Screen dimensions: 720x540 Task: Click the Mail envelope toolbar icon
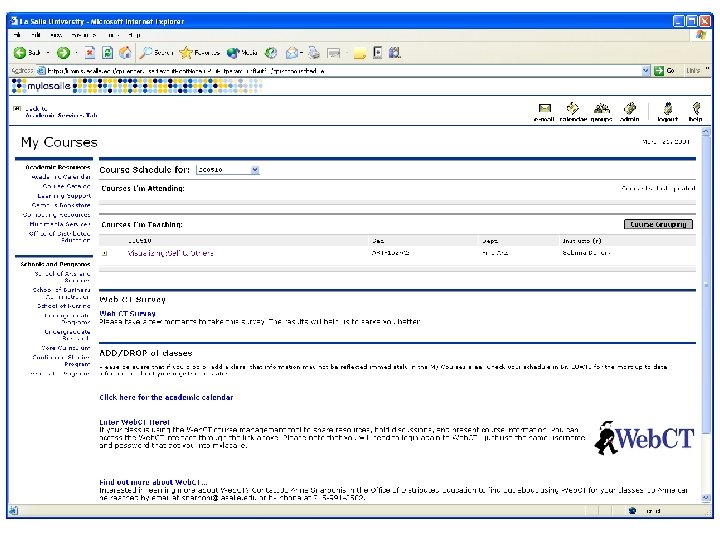tap(292, 53)
